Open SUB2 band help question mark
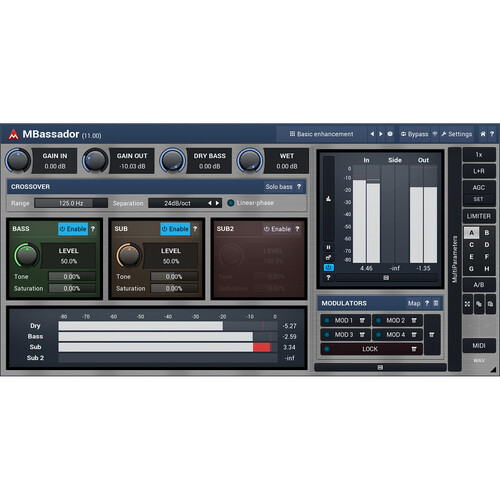The height and width of the screenshot is (500, 500). (x=297, y=229)
